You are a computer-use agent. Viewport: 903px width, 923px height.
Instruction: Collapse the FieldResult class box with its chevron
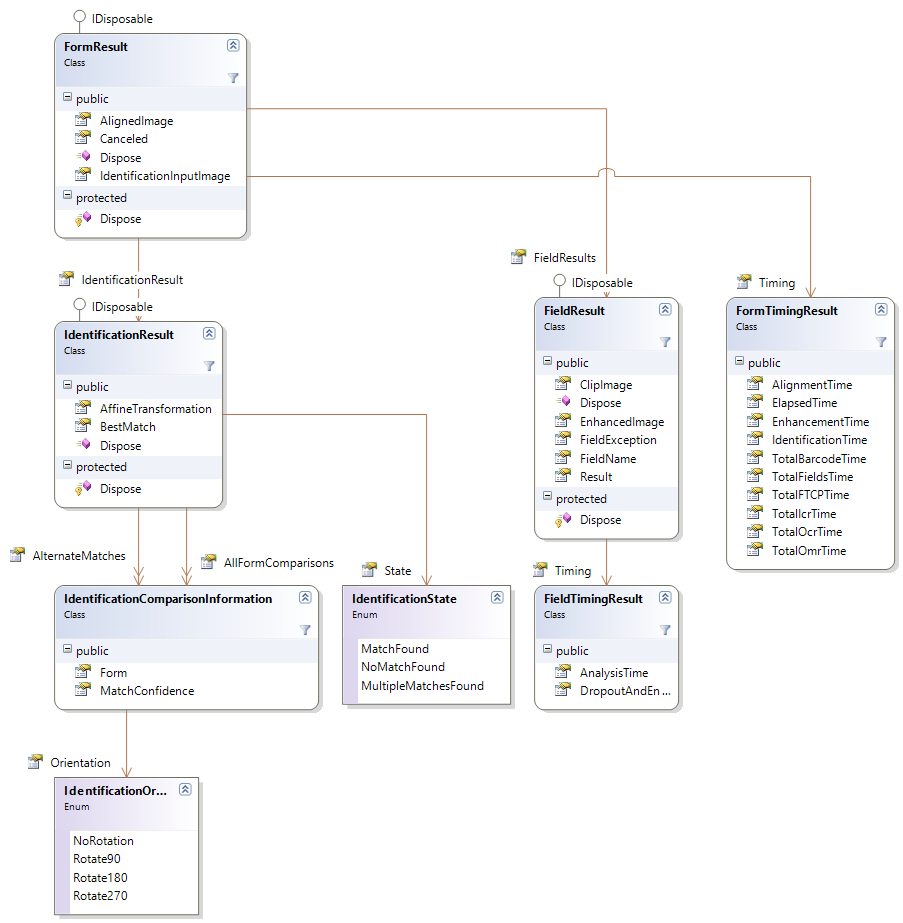coord(665,309)
